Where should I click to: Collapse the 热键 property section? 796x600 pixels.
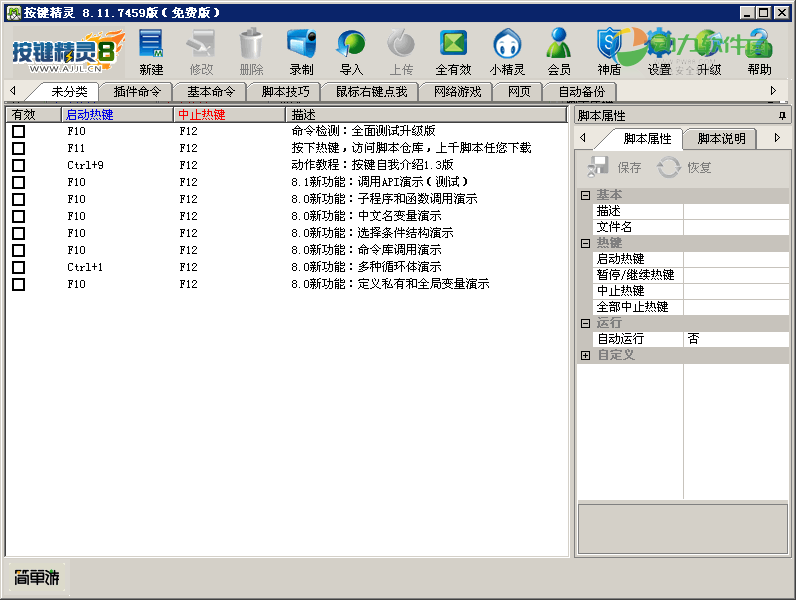click(x=585, y=243)
